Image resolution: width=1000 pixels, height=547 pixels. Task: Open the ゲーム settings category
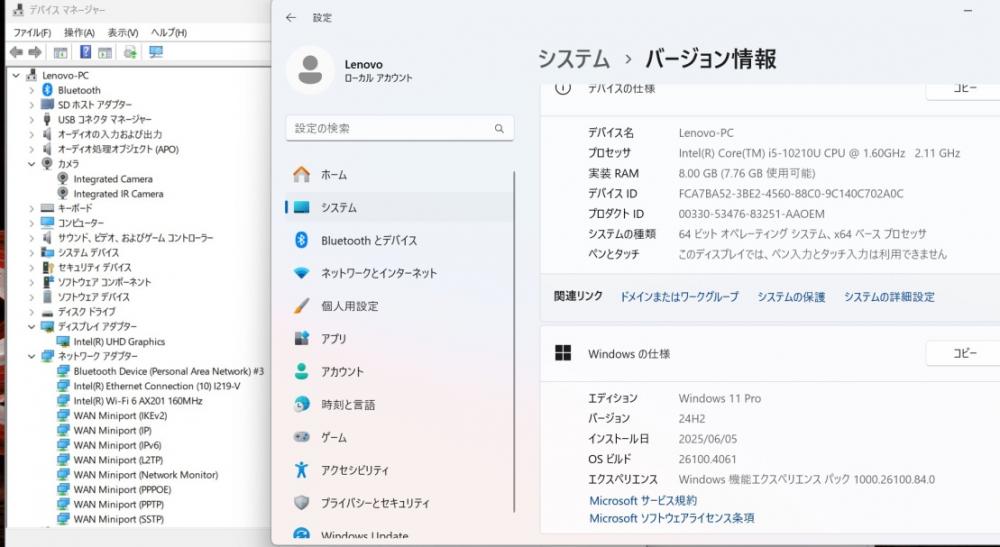[333, 437]
